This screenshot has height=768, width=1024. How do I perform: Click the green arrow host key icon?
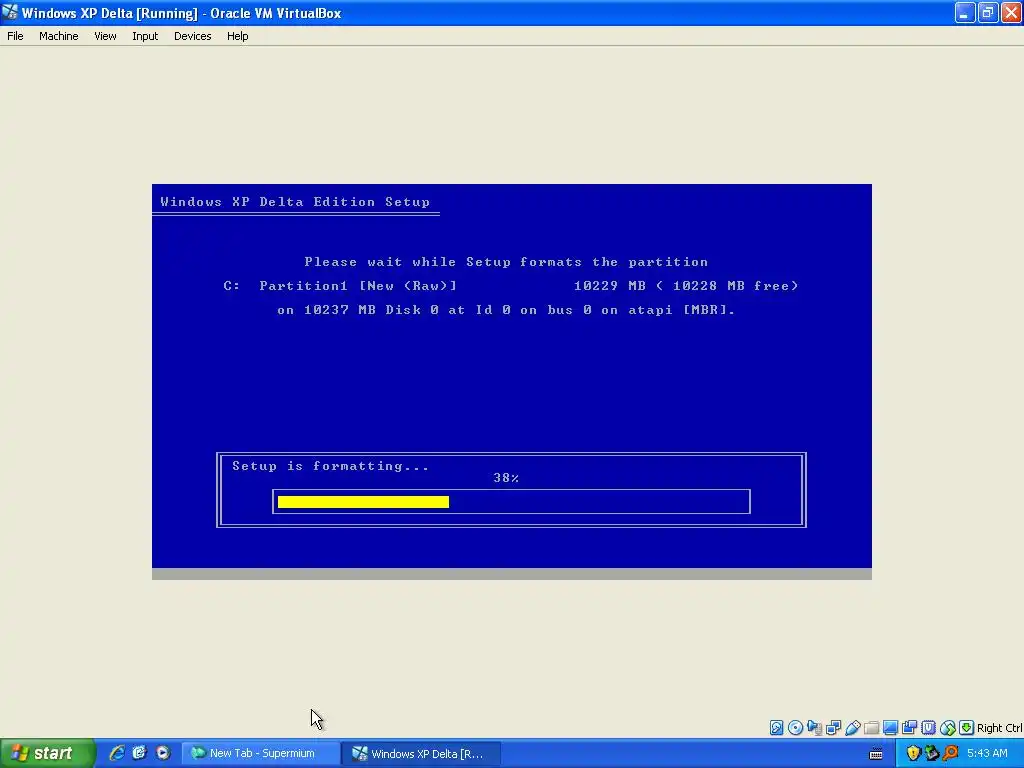967,728
